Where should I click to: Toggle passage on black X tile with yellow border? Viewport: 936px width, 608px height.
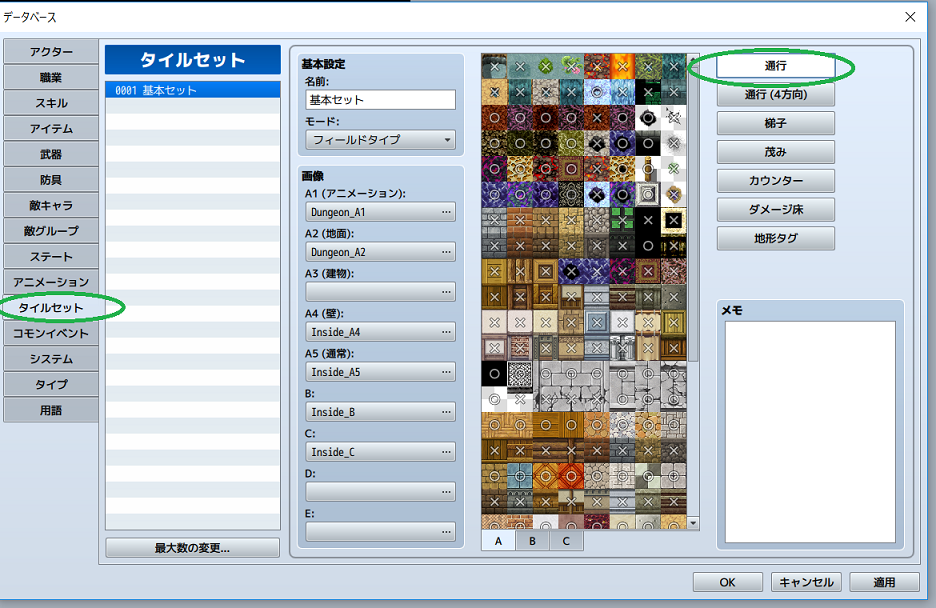pos(674,220)
